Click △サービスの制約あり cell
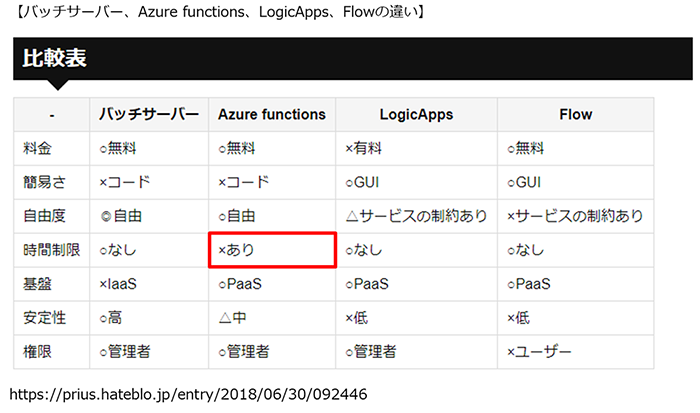 (417, 216)
